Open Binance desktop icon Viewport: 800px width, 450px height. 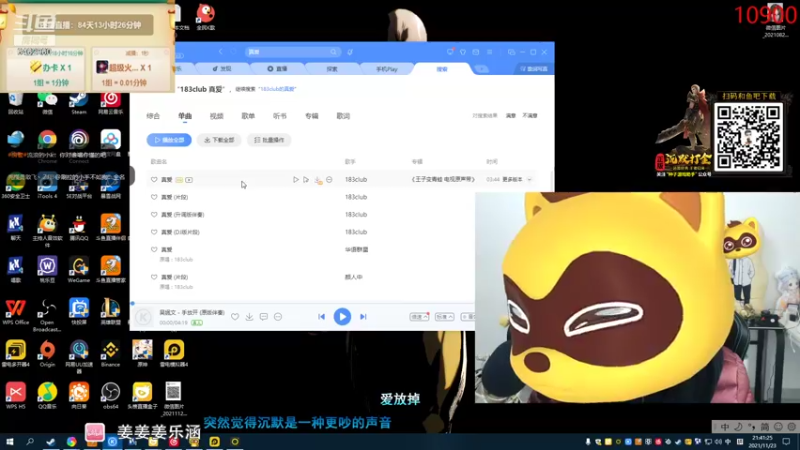(x=110, y=354)
